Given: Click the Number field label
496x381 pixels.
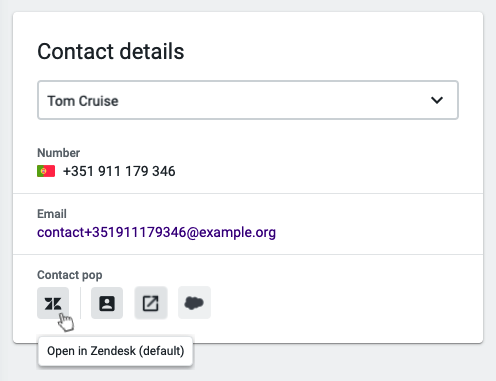Looking at the screenshot, I should (58, 153).
